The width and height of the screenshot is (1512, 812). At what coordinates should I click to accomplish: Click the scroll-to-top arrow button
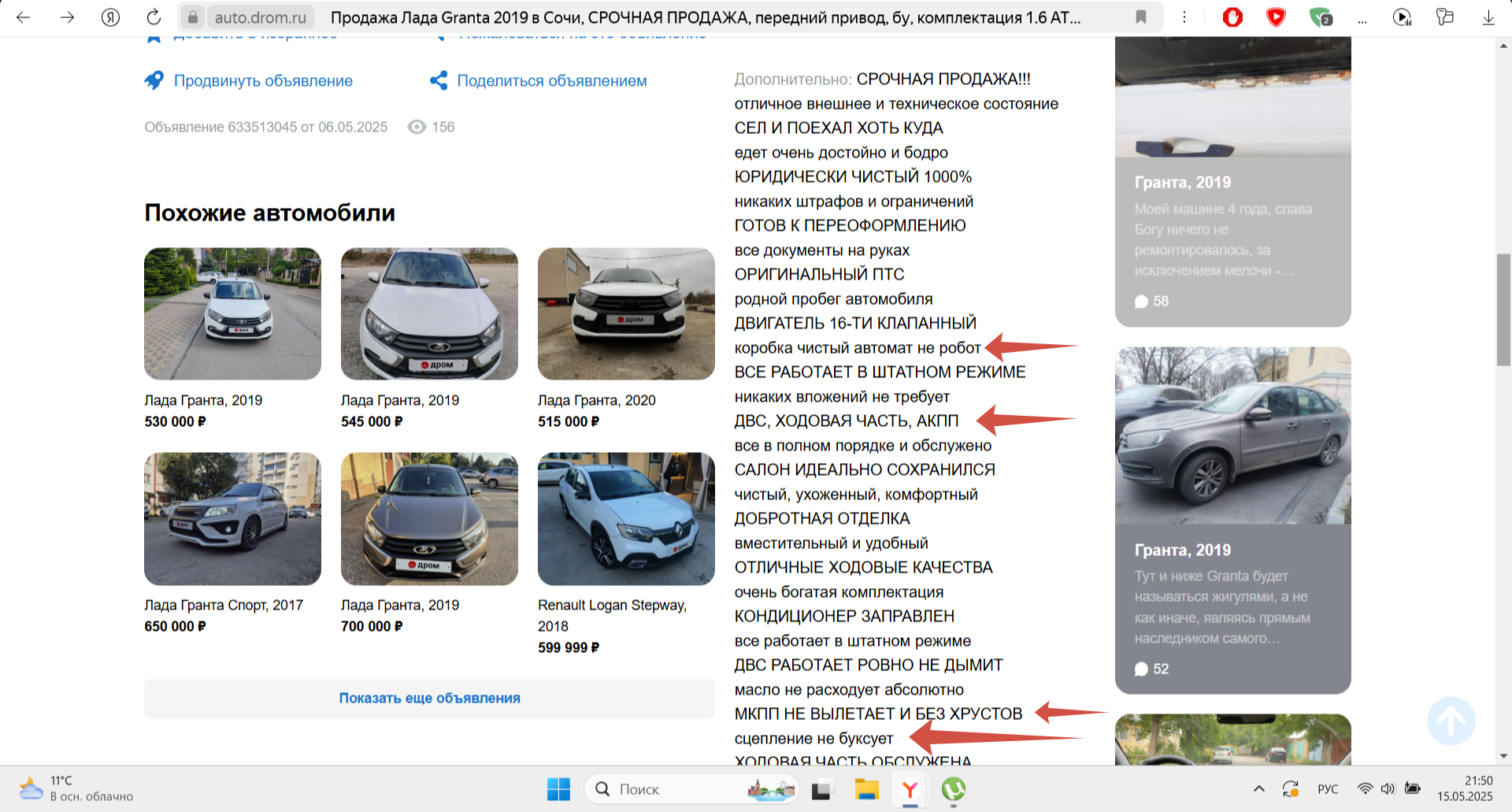(1451, 721)
